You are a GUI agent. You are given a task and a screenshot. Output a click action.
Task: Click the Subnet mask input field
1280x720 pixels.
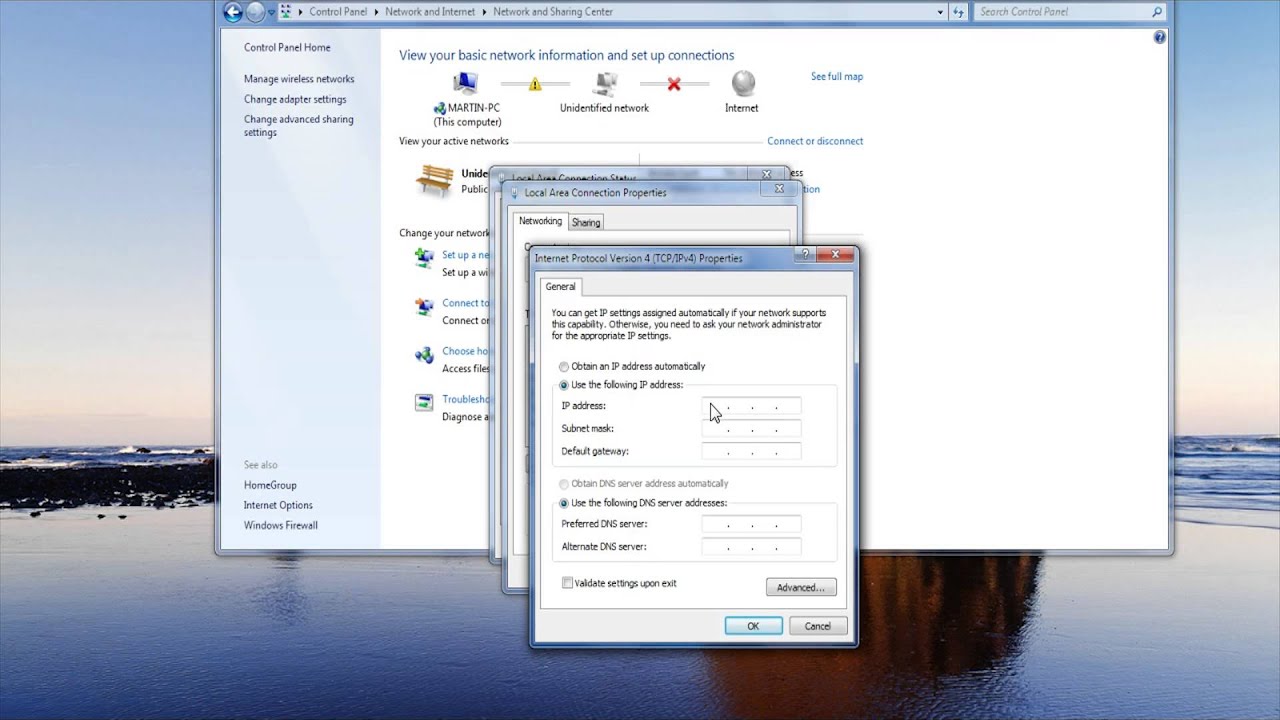coord(751,429)
